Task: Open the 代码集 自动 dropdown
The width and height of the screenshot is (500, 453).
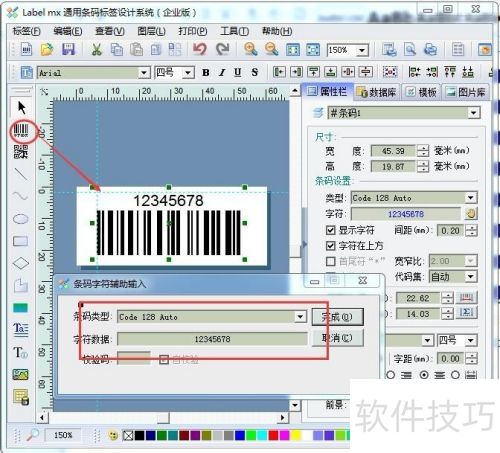Action: 471,276
